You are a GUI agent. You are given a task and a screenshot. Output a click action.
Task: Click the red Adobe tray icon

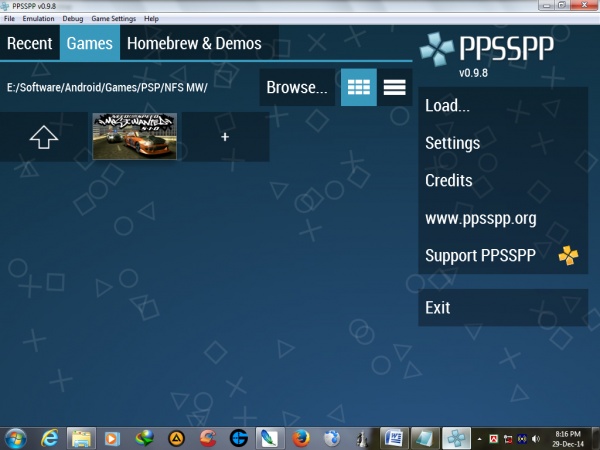494,439
